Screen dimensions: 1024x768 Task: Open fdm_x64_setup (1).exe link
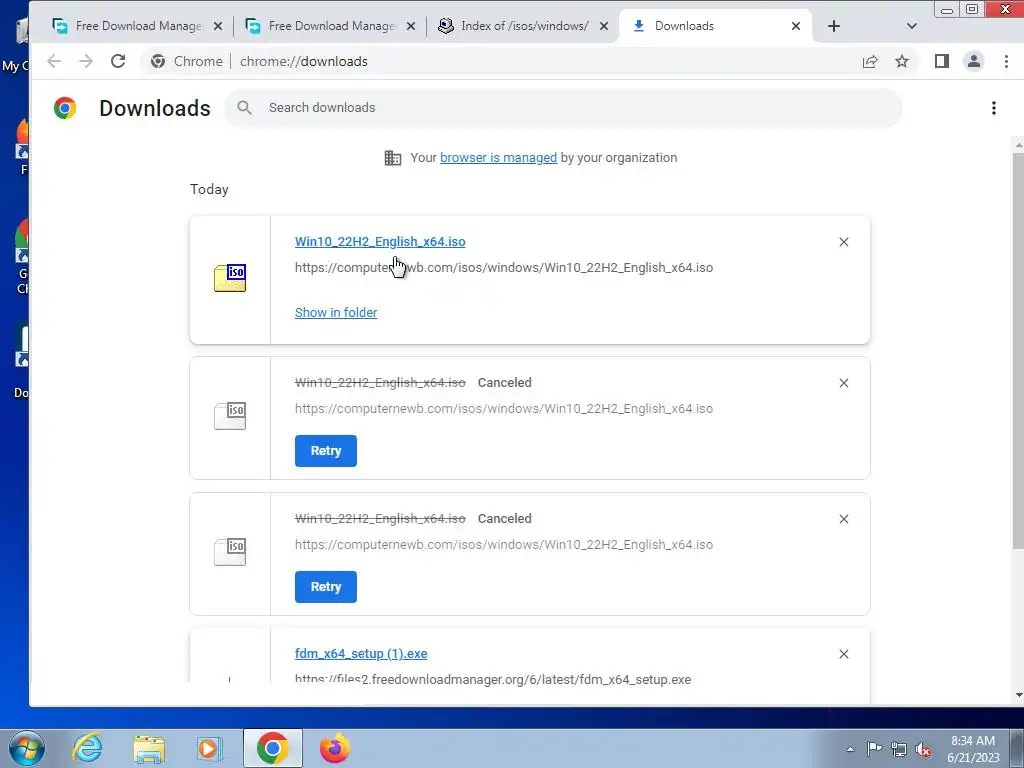coord(361,654)
